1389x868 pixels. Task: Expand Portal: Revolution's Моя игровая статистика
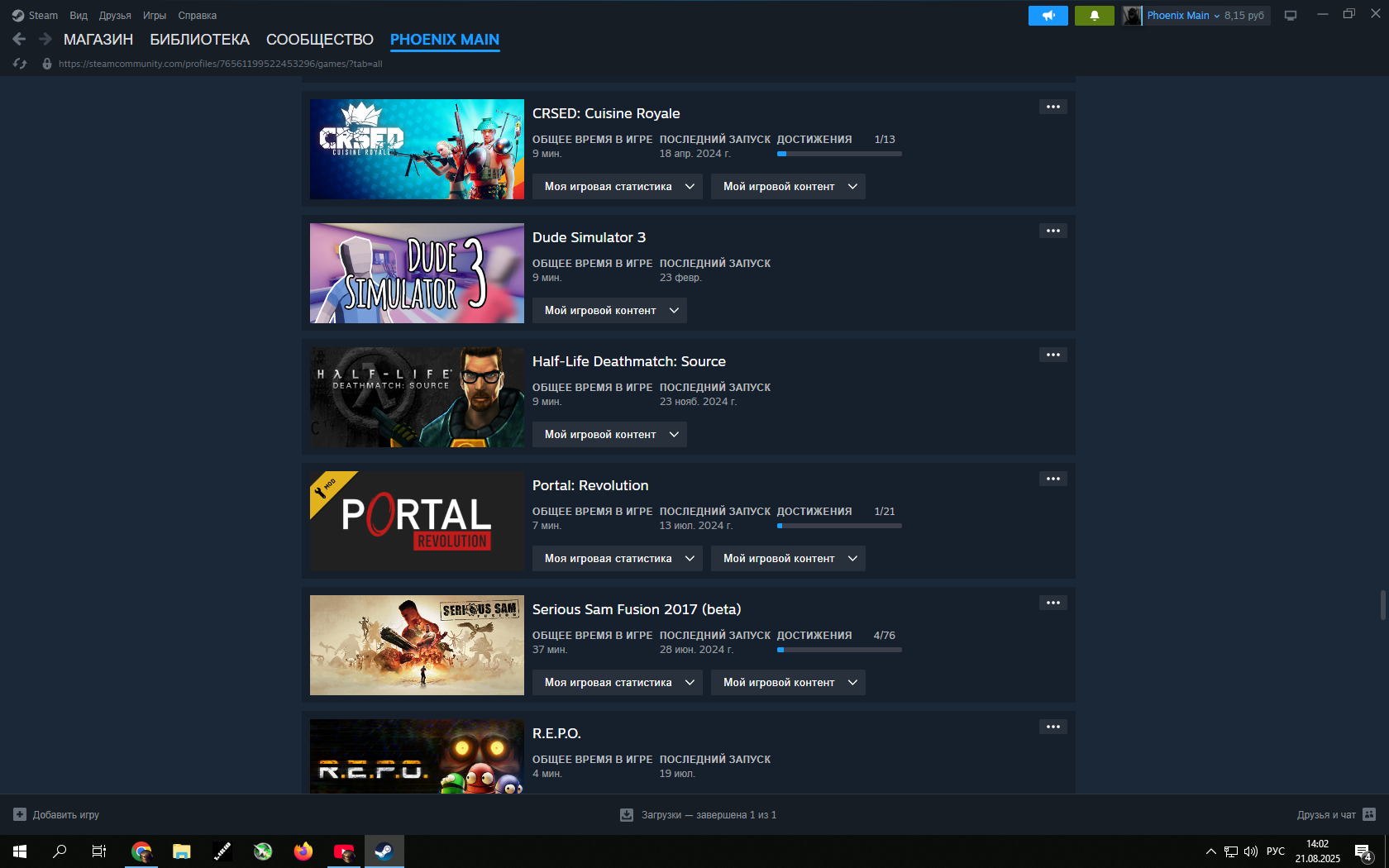coord(618,559)
